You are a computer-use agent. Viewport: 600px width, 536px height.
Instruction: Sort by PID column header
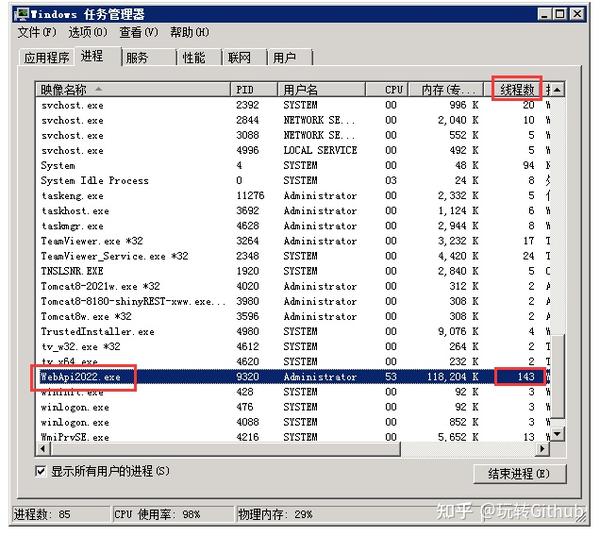pos(254,90)
